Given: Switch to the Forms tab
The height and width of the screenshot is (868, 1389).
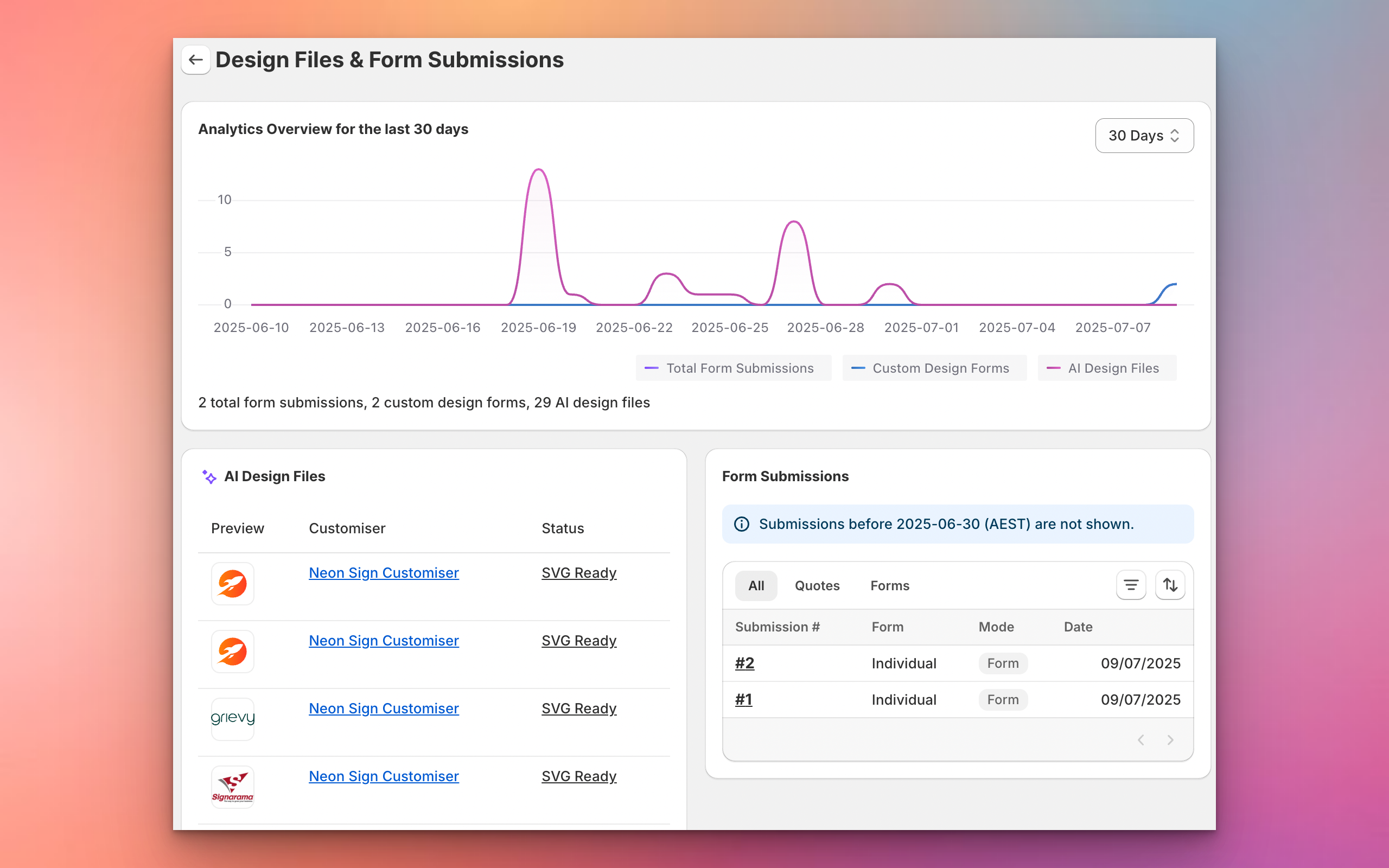Looking at the screenshot, I should click(x=889, y=585).
